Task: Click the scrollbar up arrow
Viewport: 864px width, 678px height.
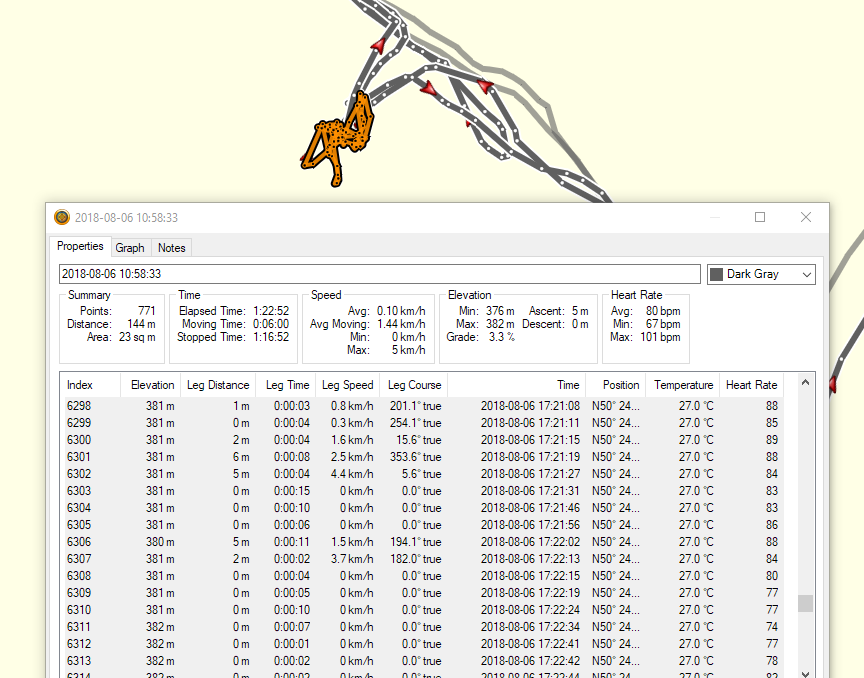Action: click(x=806, y=383)
